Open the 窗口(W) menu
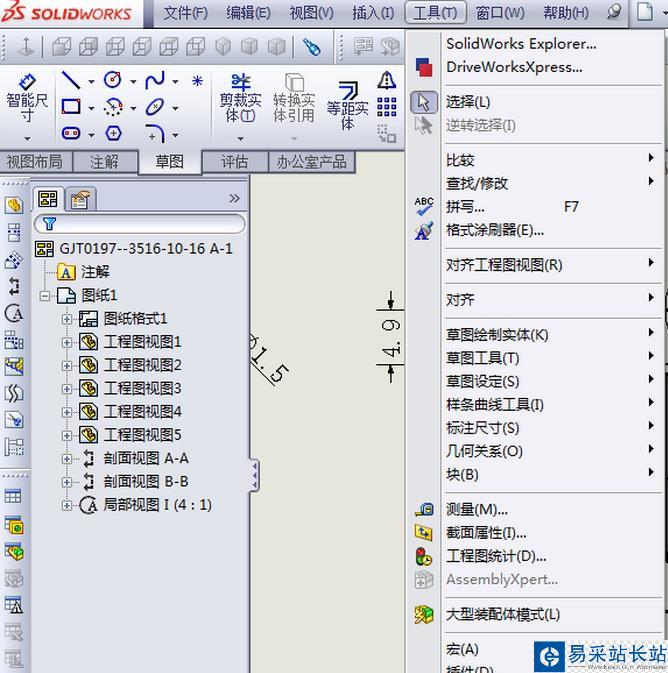The image size is (668, 673). click(500, 13)
